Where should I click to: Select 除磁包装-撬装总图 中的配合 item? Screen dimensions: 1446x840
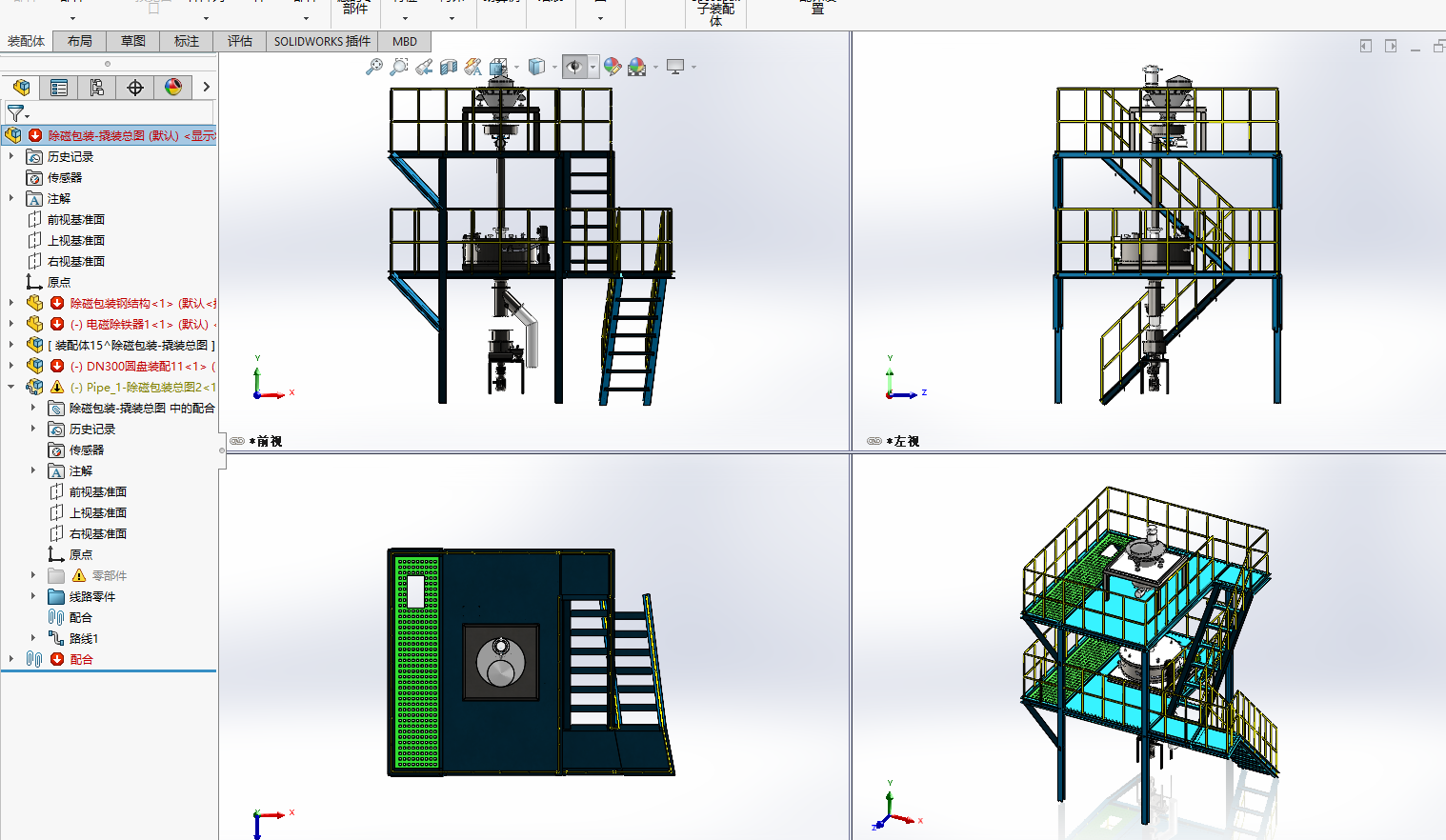click(142, 408)
